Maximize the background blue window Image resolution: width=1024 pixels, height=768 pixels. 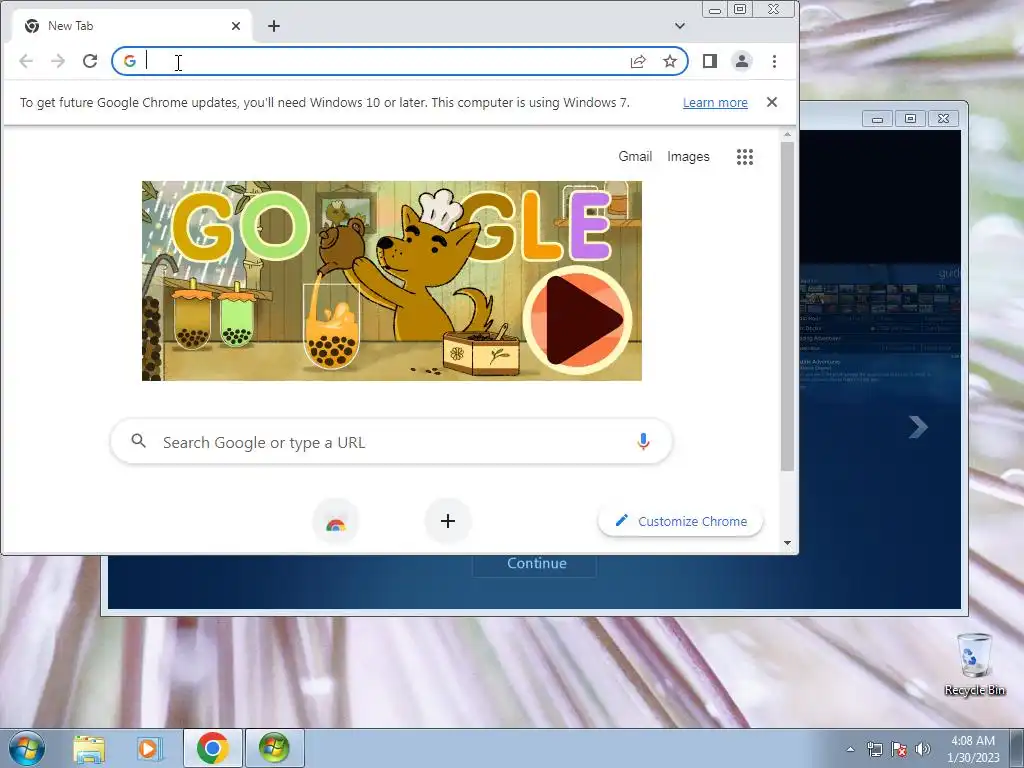(910, 118)
